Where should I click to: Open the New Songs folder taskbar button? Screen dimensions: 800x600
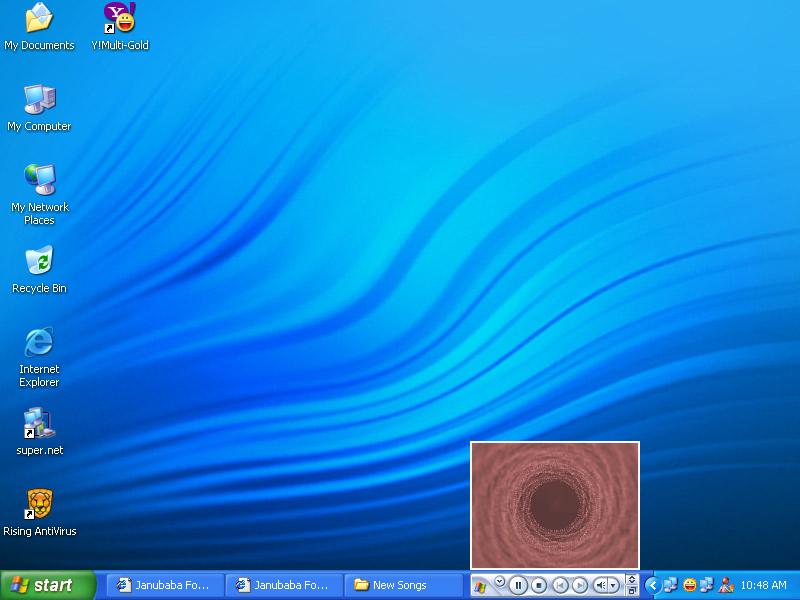coord(403,585)
